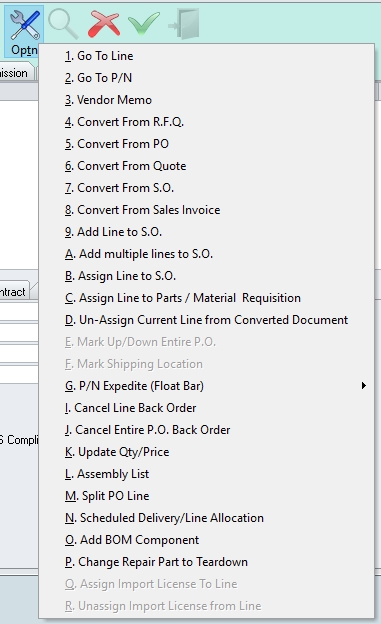Choose Split PO Line
Viewport: 381px width, 624px height.
206,496
